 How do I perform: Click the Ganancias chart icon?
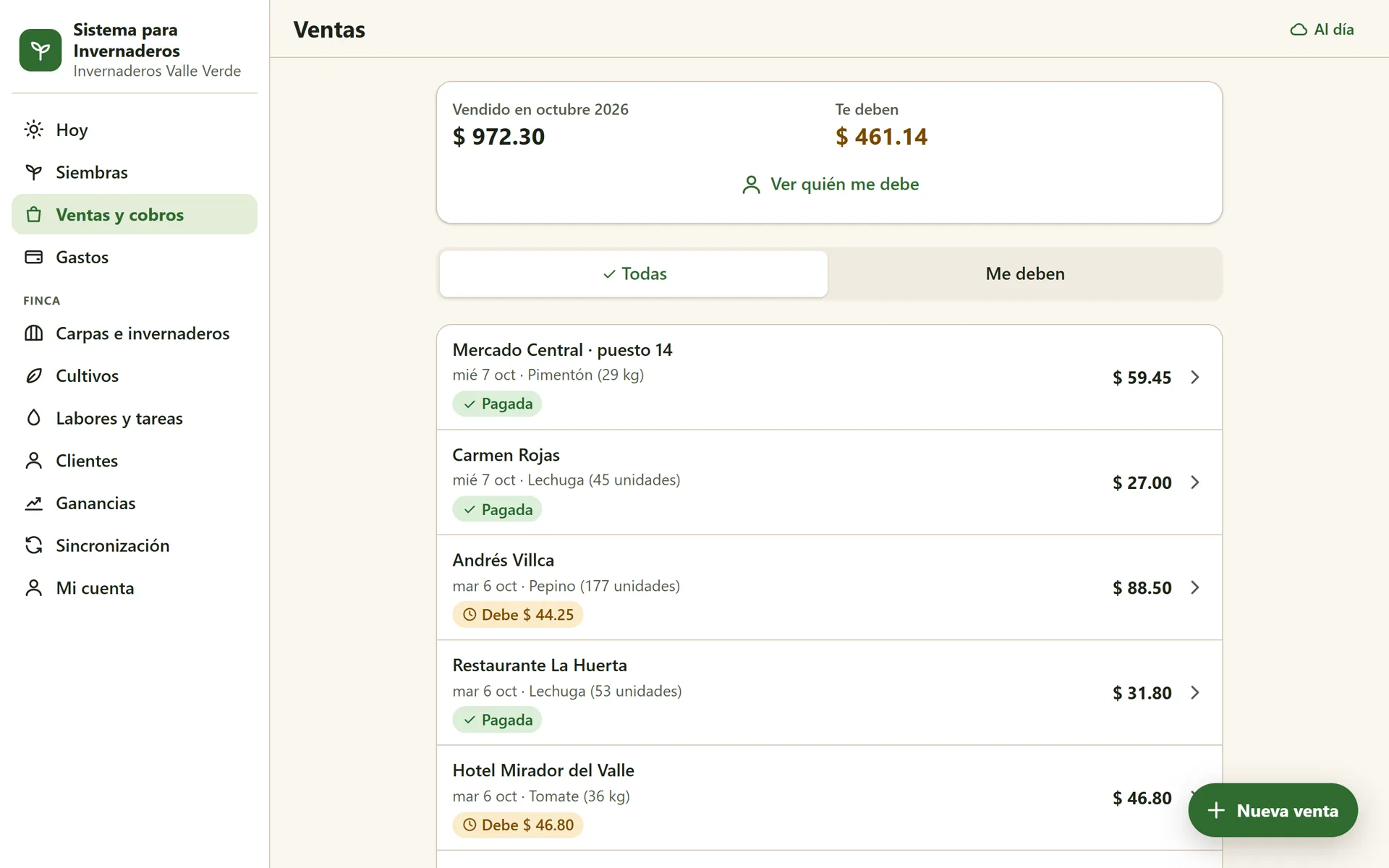click(33, 503)
